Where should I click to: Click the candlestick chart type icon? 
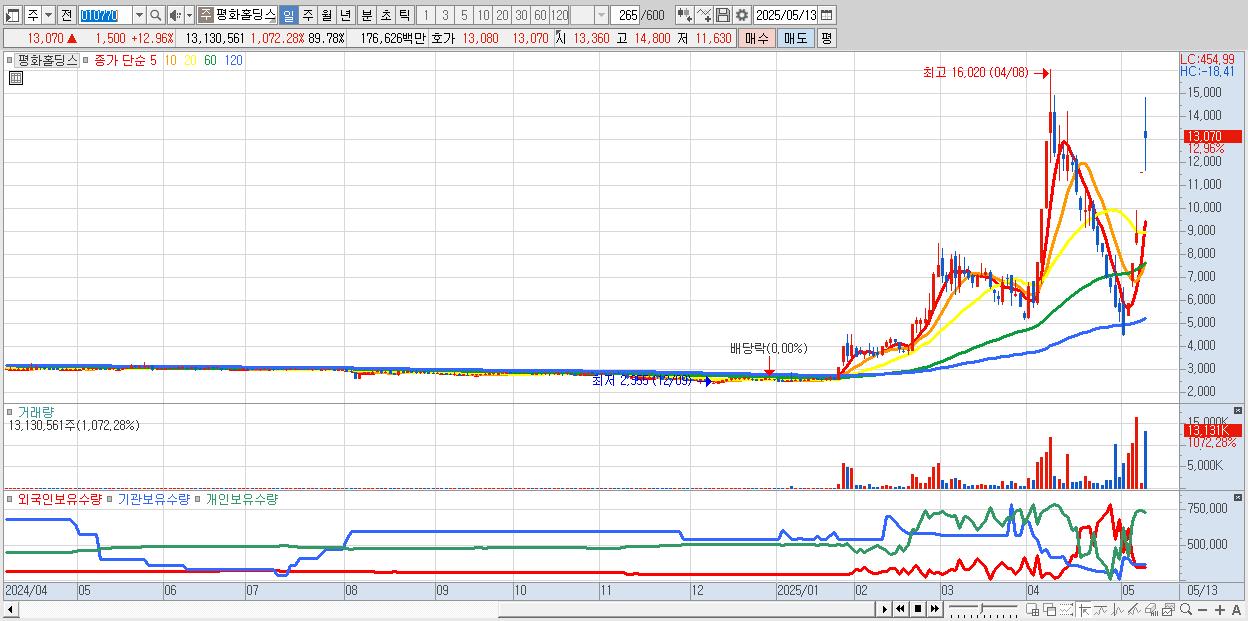686,15
